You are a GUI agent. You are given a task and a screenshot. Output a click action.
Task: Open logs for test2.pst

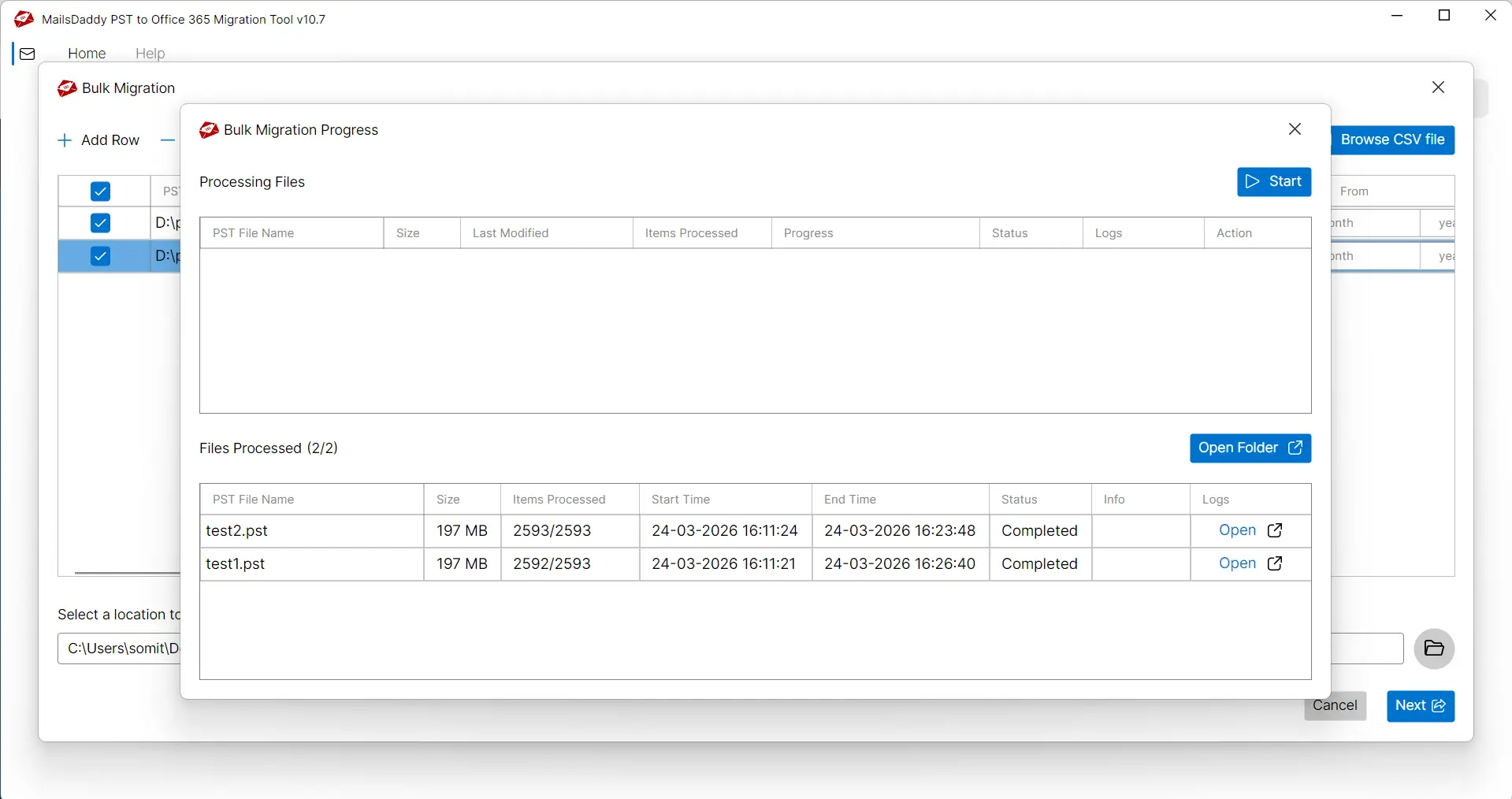click(x=1250, y=531)
